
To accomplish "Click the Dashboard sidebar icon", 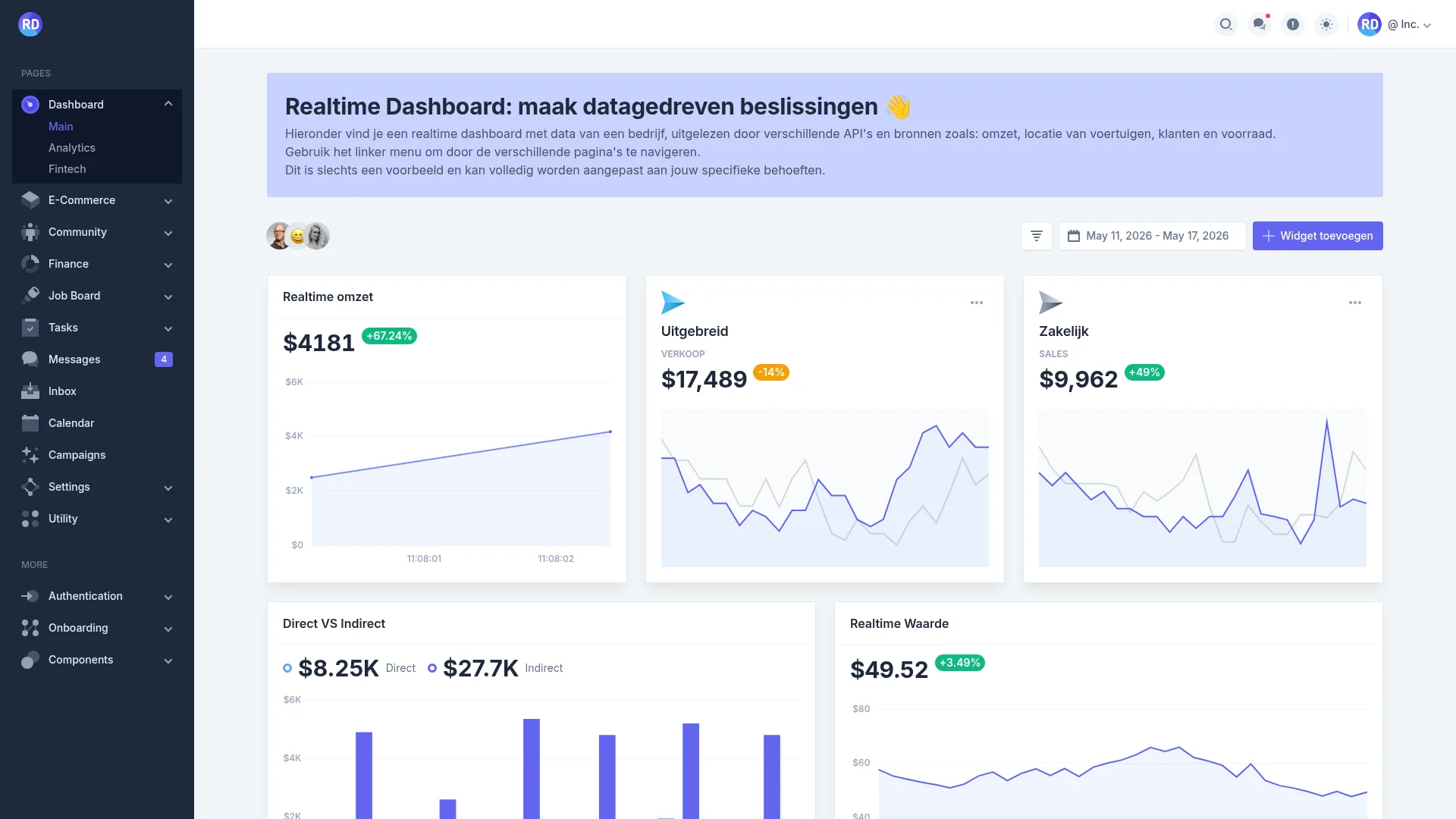I will coord(30,105).
